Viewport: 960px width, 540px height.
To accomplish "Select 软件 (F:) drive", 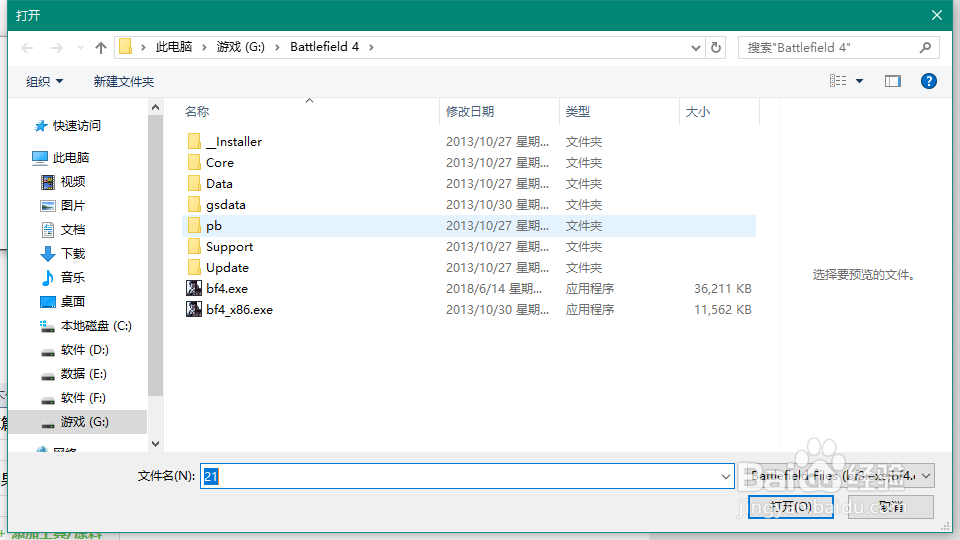I will [x=83, y=398].
